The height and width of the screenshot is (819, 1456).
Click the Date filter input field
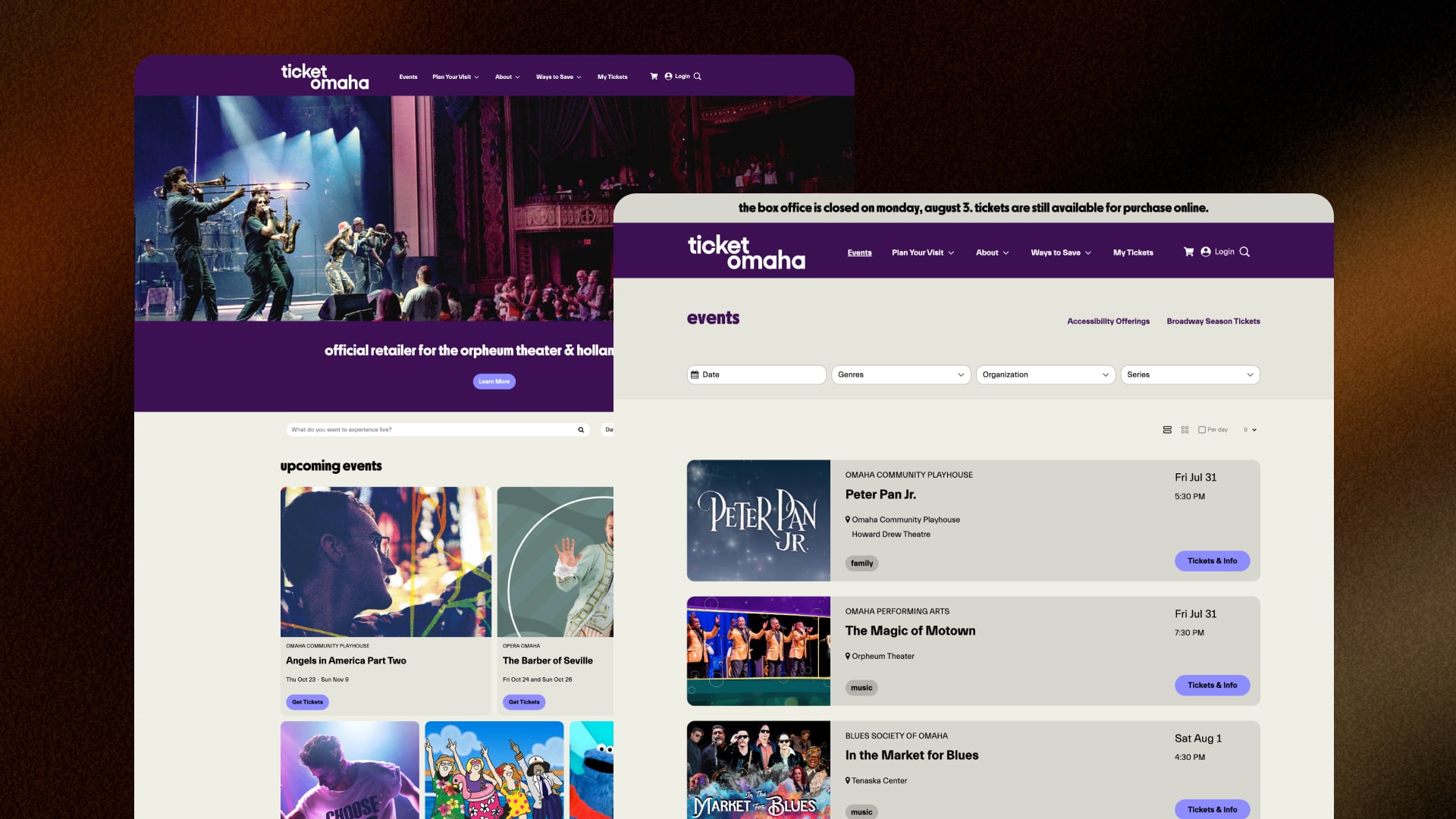point(756,375)
